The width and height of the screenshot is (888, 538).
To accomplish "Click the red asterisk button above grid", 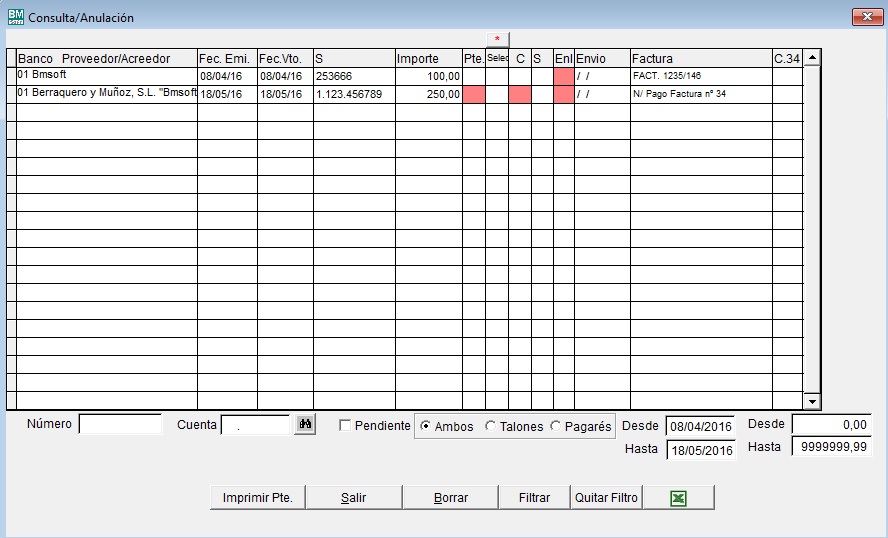I will click(x=497, y=39).
